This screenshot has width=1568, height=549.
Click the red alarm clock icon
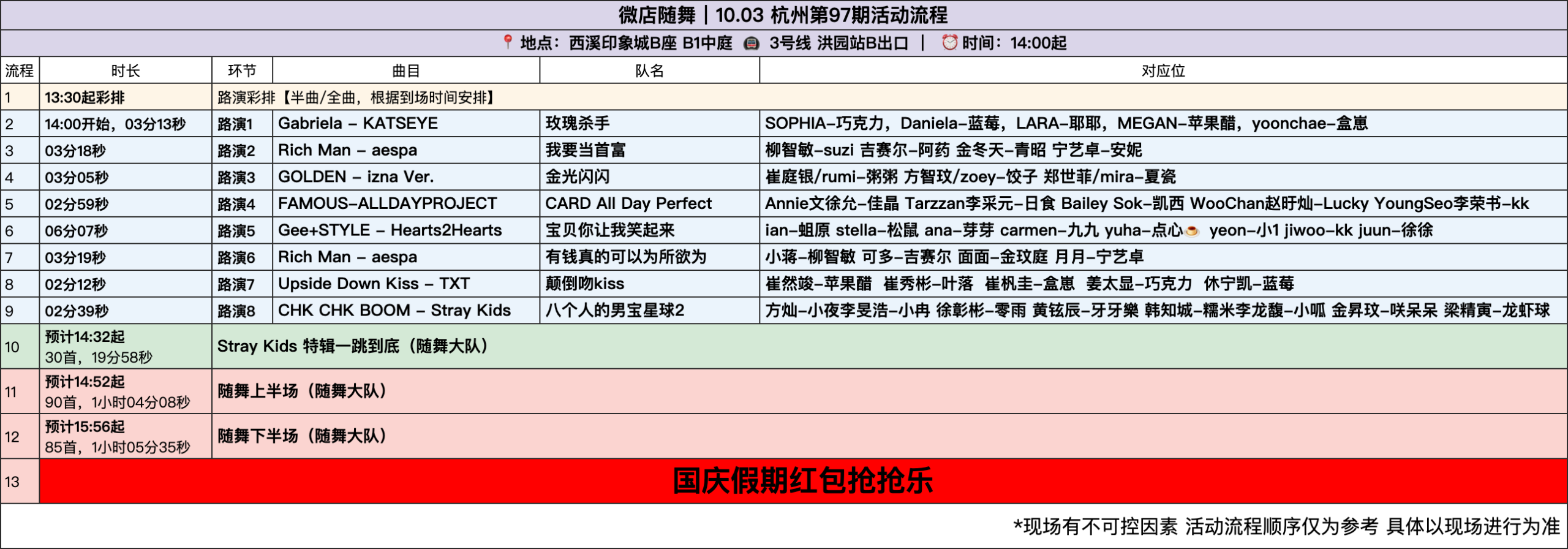949,42
